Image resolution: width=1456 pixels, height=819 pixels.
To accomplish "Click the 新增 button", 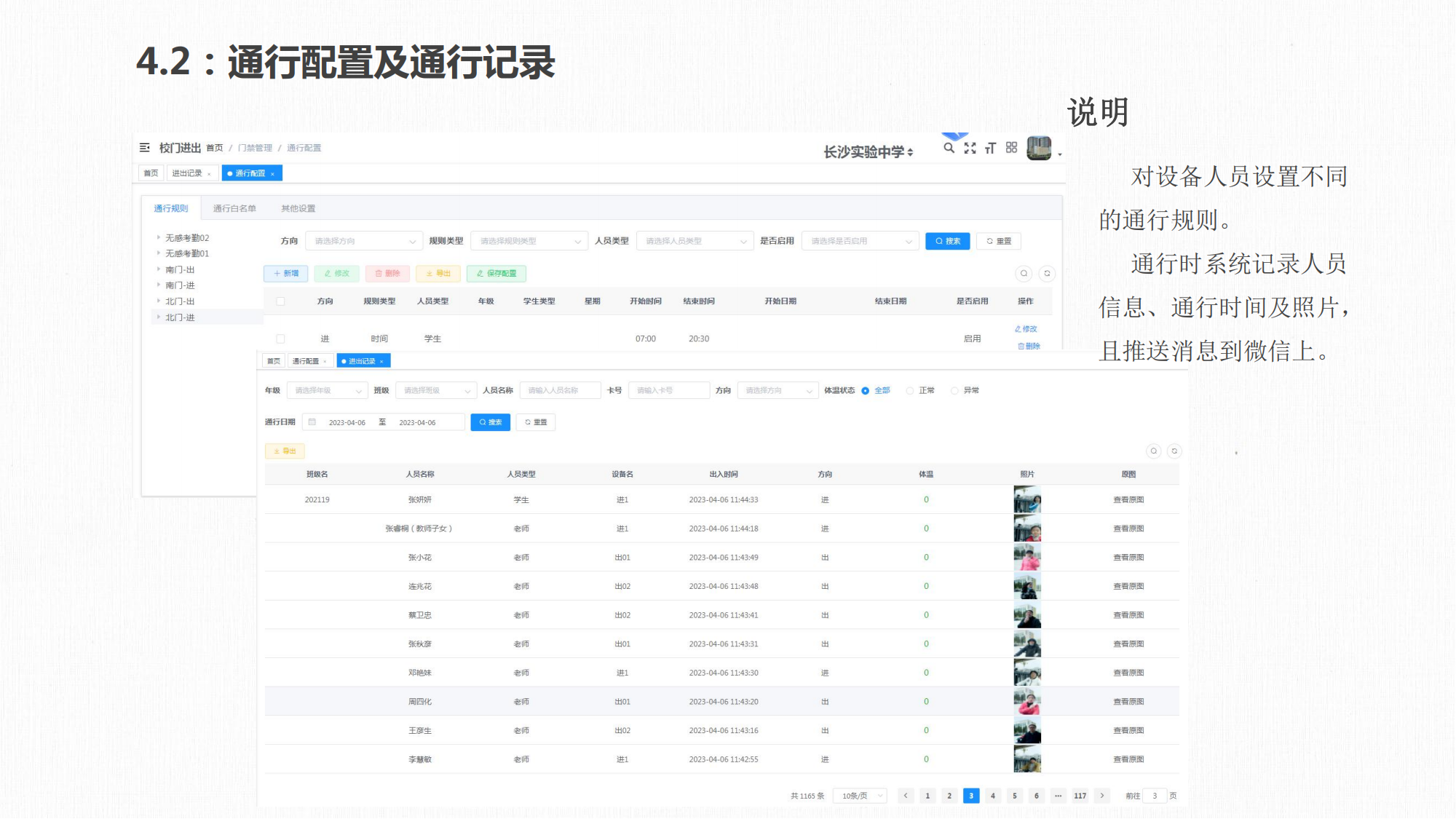I will point(285,274).
